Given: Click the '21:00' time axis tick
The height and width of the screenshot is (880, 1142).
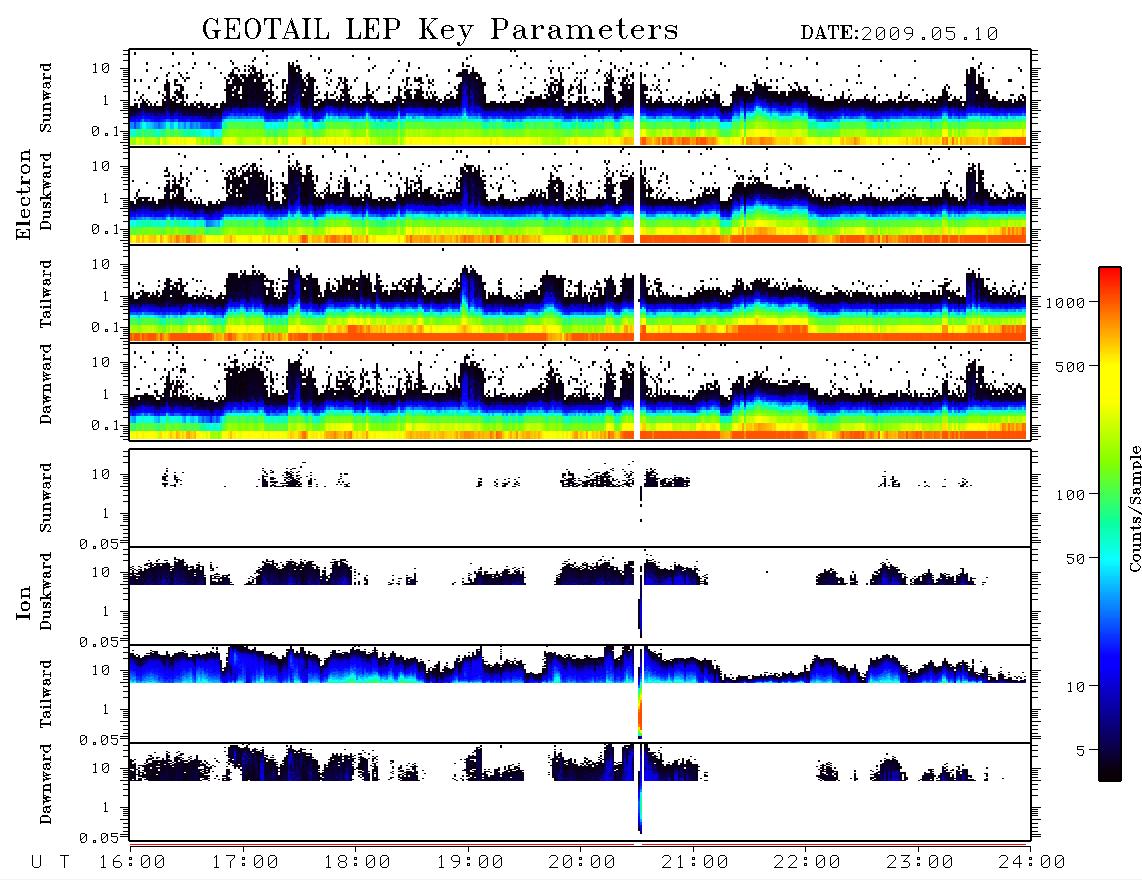Looking at the screenshot, I should [x=695, y=863].
